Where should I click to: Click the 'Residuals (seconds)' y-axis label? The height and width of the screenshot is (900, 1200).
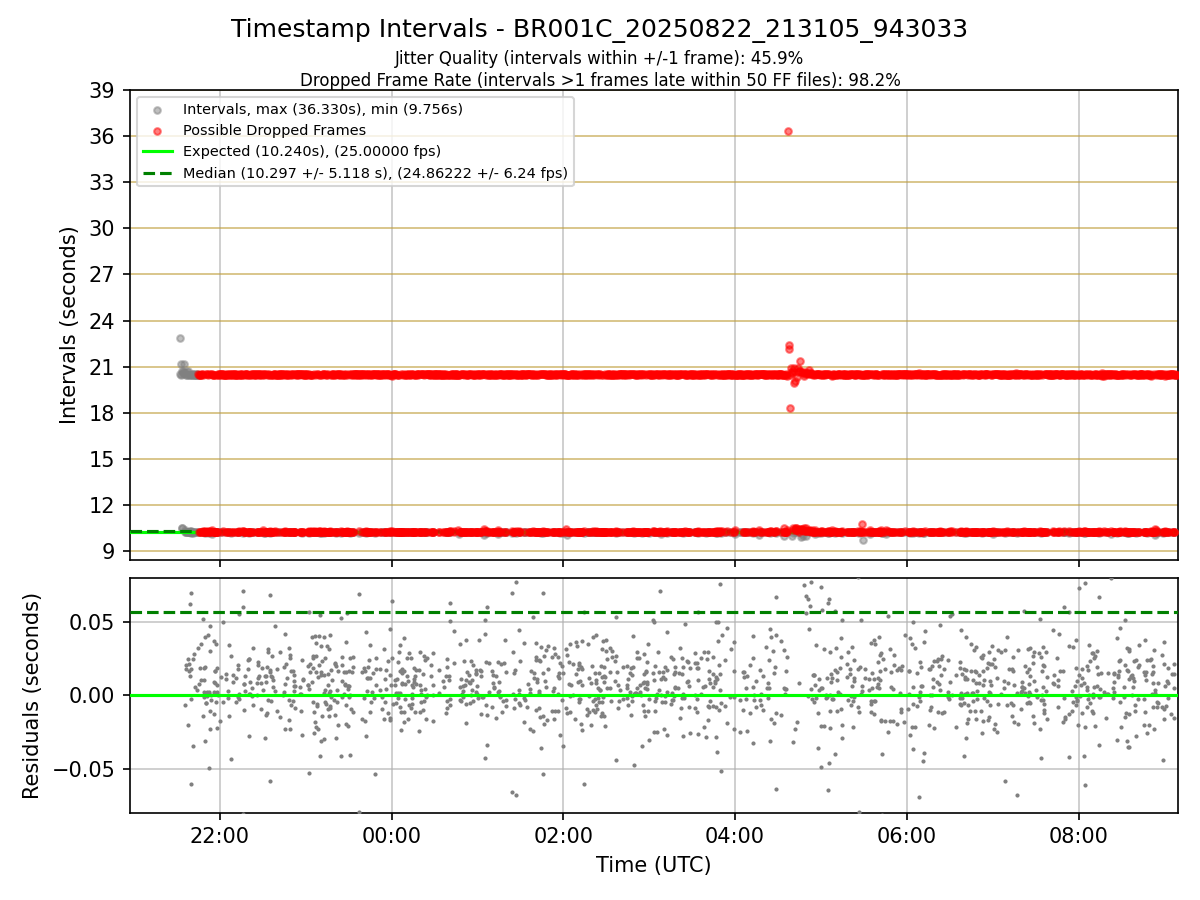[32, 696]
